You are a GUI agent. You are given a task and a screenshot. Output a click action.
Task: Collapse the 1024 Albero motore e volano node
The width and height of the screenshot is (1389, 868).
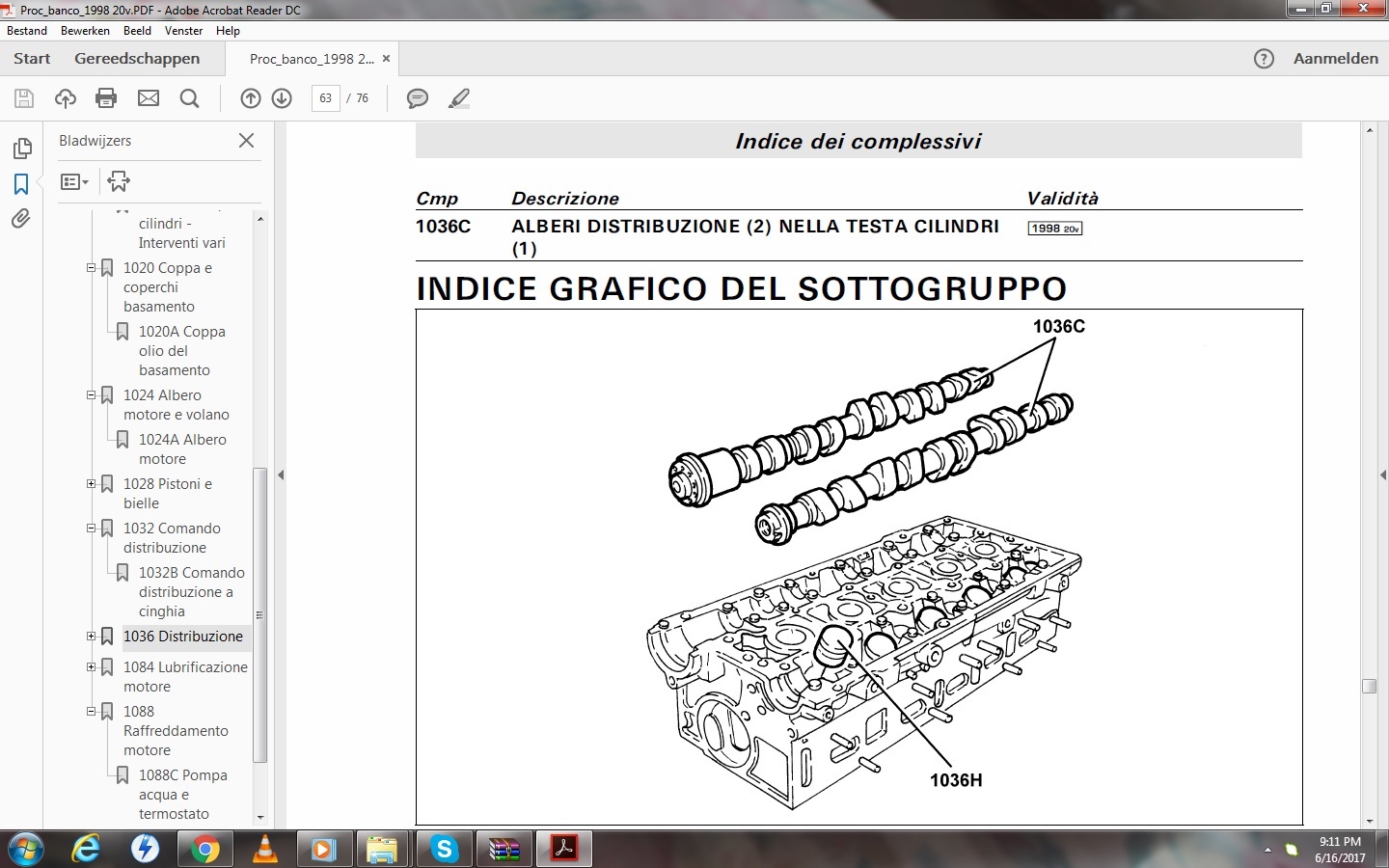(92, 395)
